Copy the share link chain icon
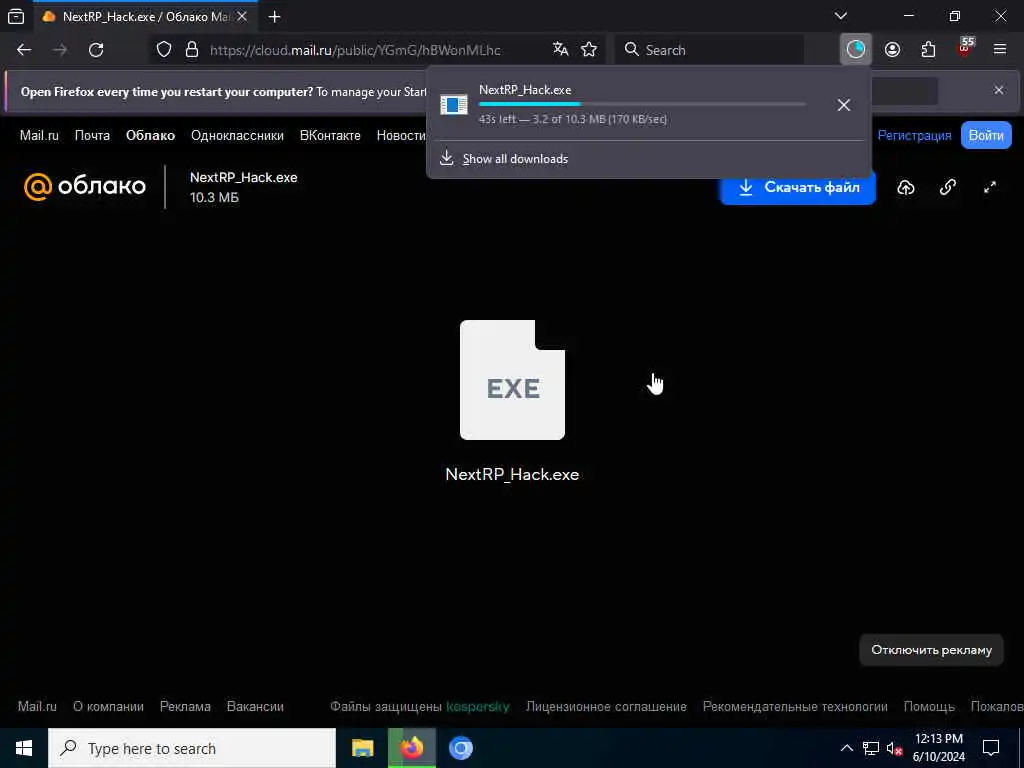The image size is (1024, 768). point(948,187)
